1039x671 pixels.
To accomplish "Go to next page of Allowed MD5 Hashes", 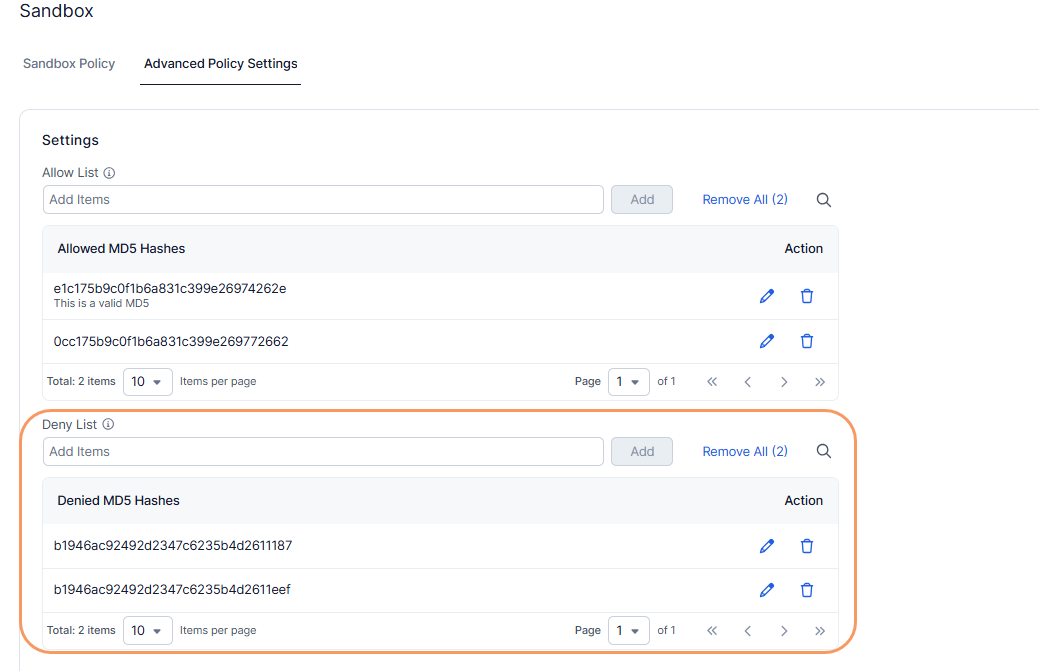I will point(784,382).
